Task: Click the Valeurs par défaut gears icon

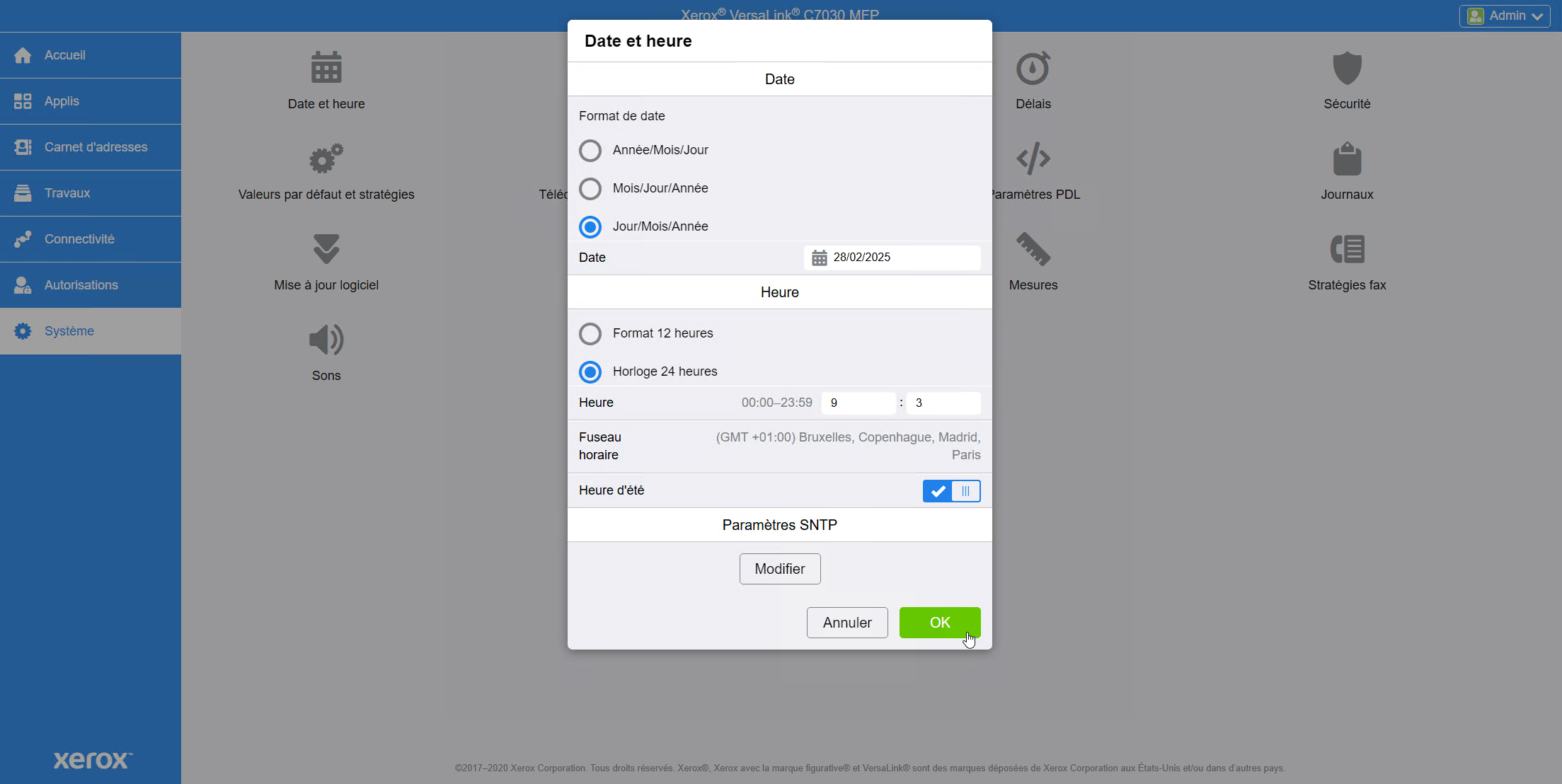Action: (326, 159)
